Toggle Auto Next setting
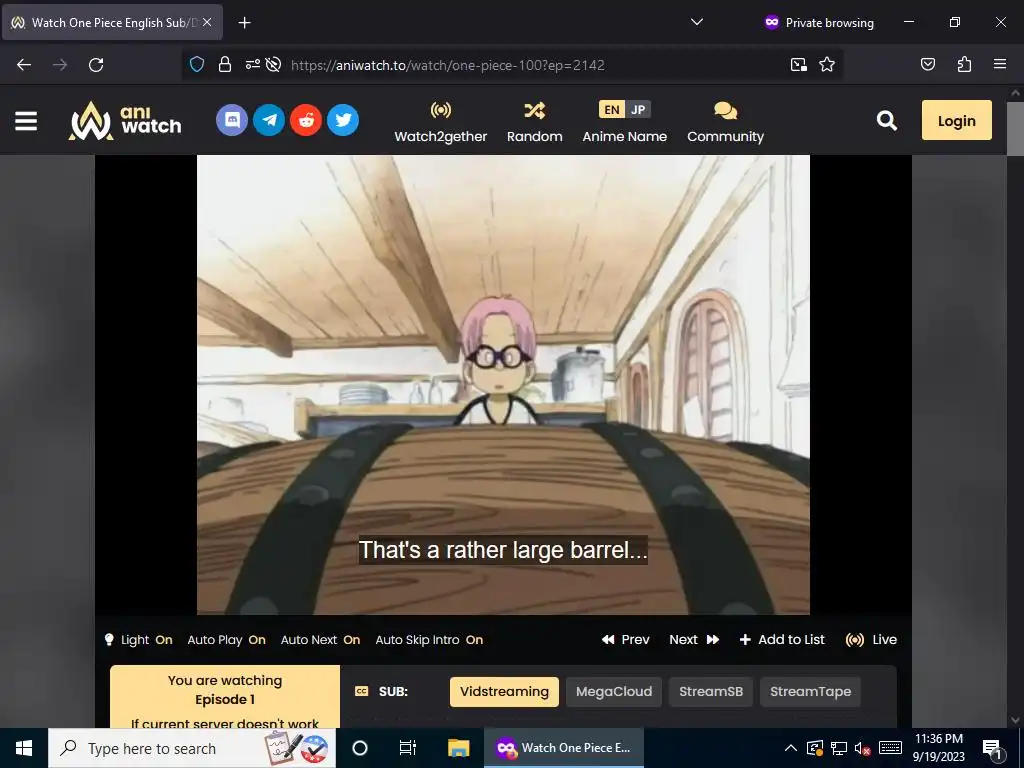Screen dimensions: 1024x768 tap(321, 640)
